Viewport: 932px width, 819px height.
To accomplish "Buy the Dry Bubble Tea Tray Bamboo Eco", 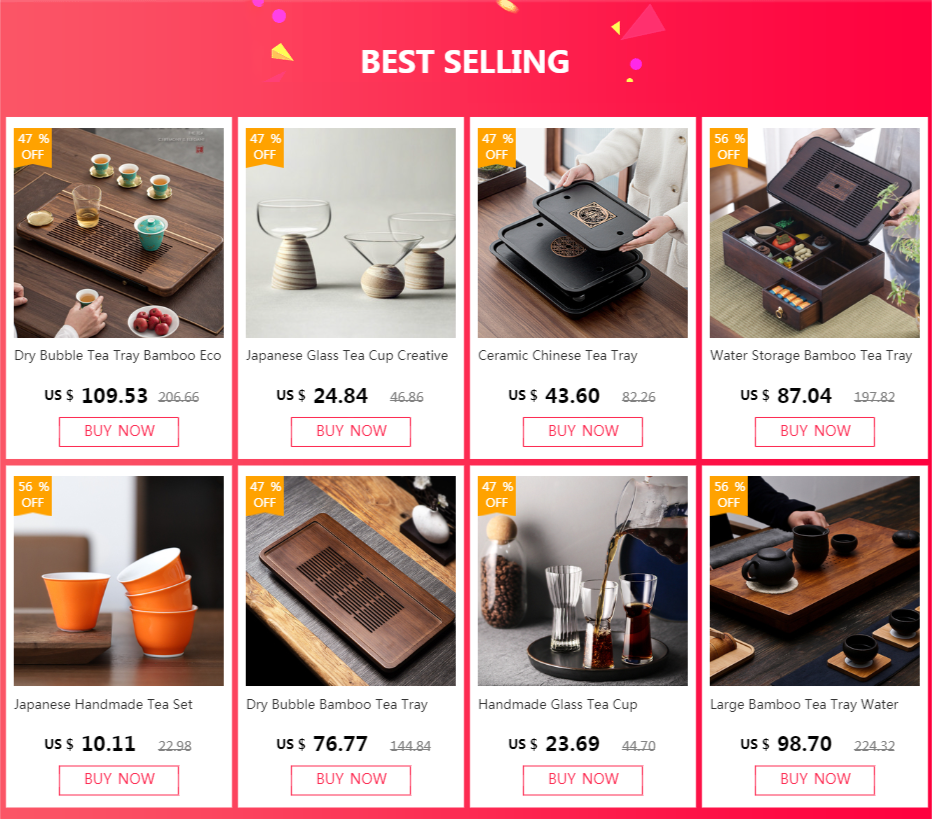I will pyautogui.click(x=119, y=431).
